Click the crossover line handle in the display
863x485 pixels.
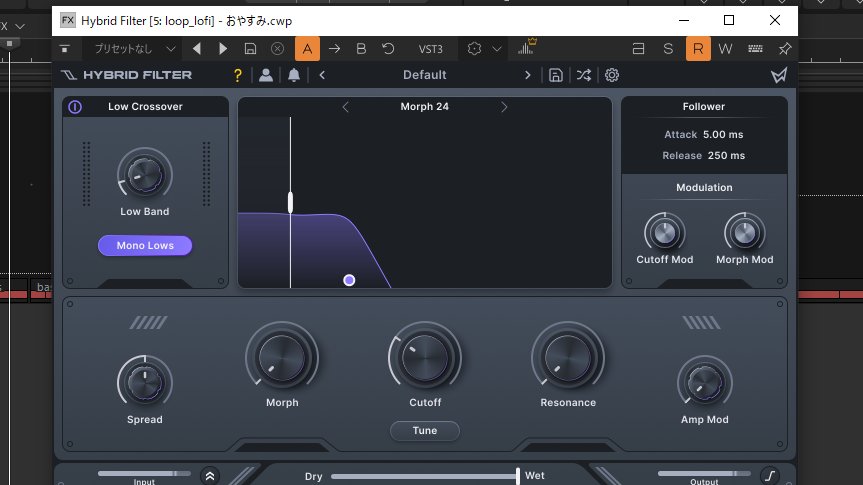pos(291,202)
